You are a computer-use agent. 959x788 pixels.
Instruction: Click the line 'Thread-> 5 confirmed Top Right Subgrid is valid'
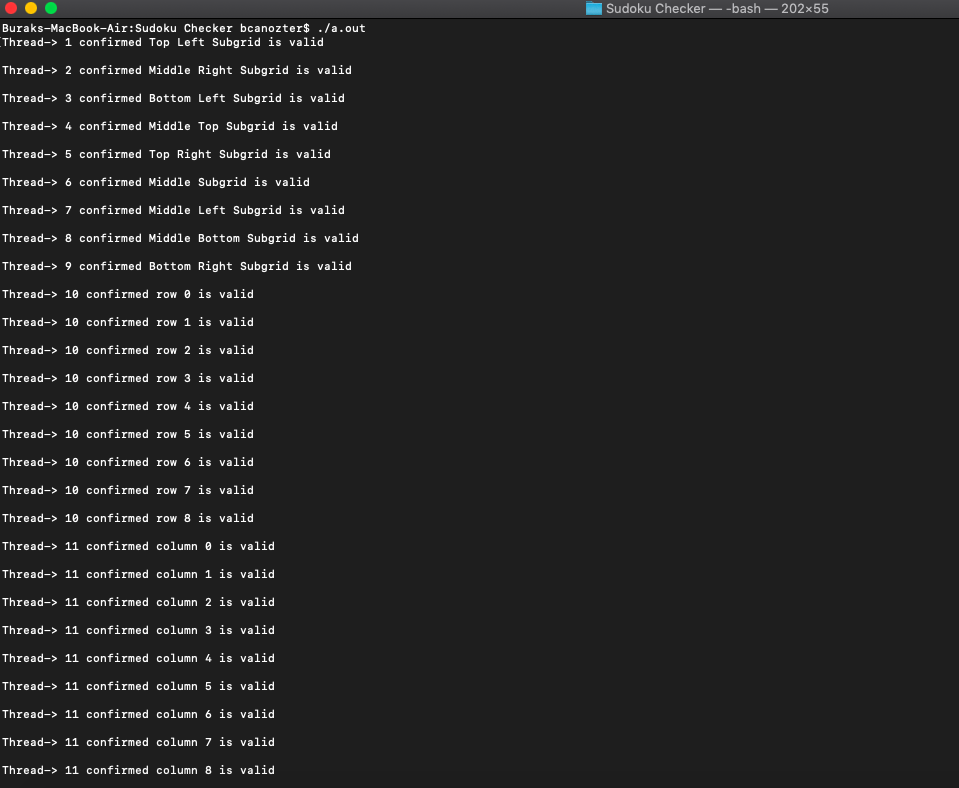(x=166, y=154)
